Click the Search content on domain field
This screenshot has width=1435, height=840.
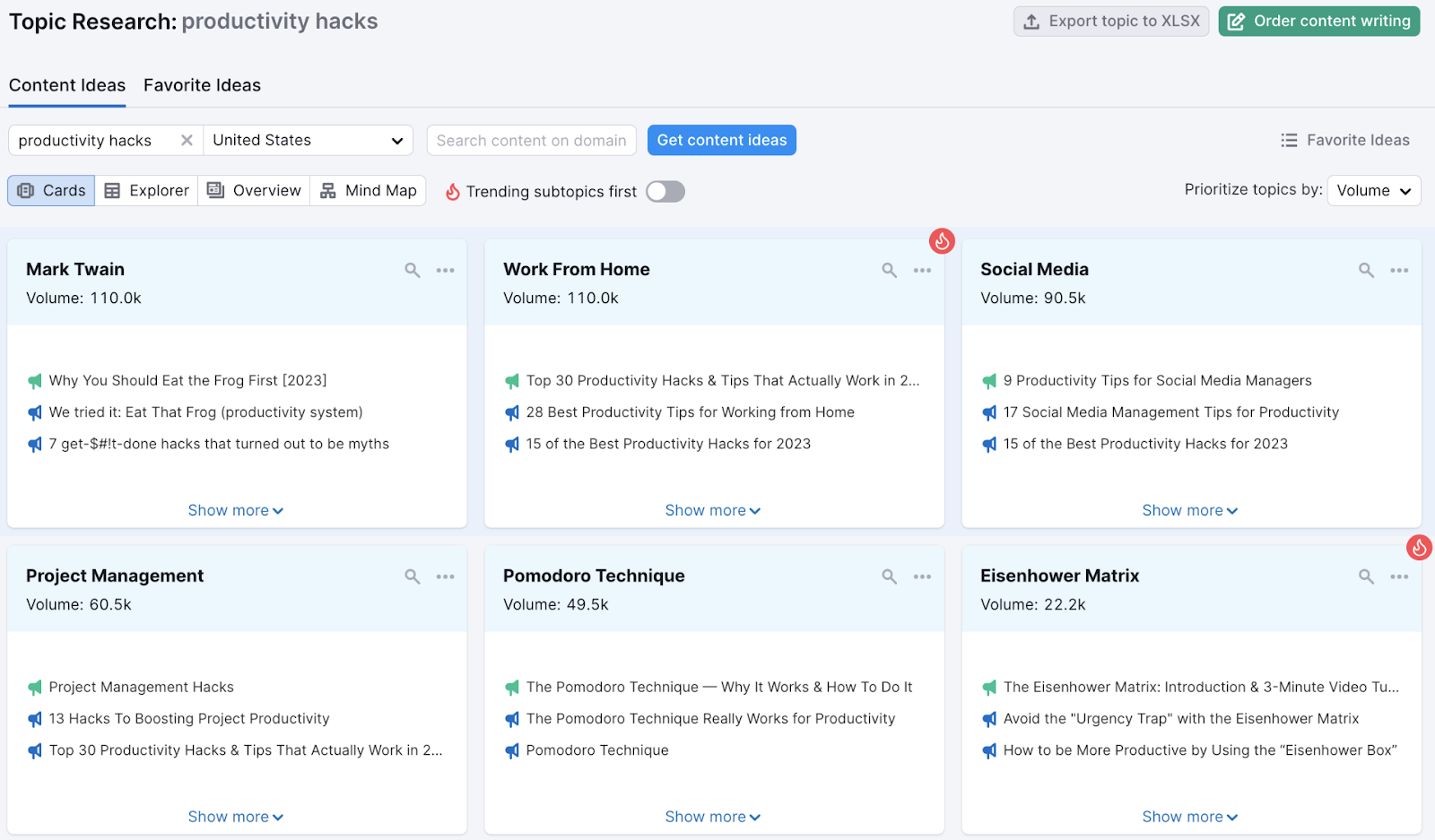531,140
